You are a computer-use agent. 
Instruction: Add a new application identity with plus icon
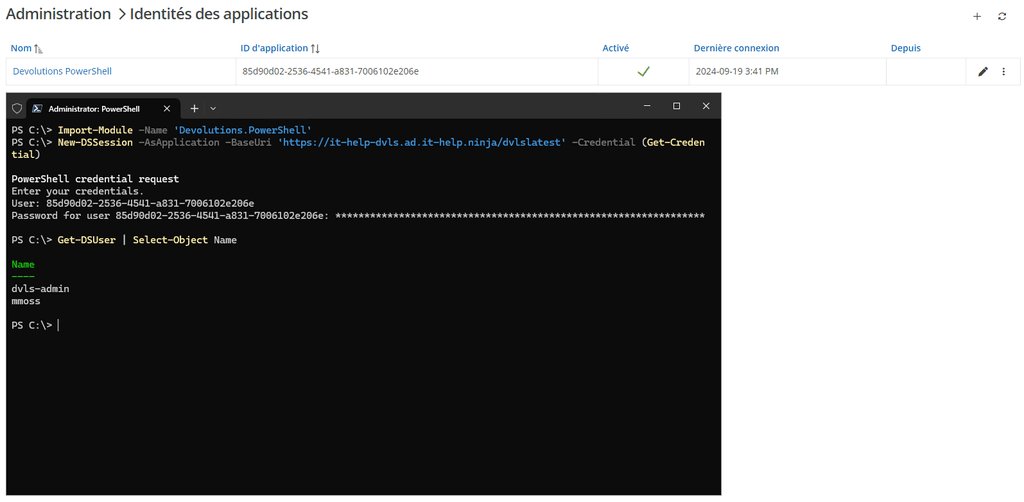tap(977, 16)
